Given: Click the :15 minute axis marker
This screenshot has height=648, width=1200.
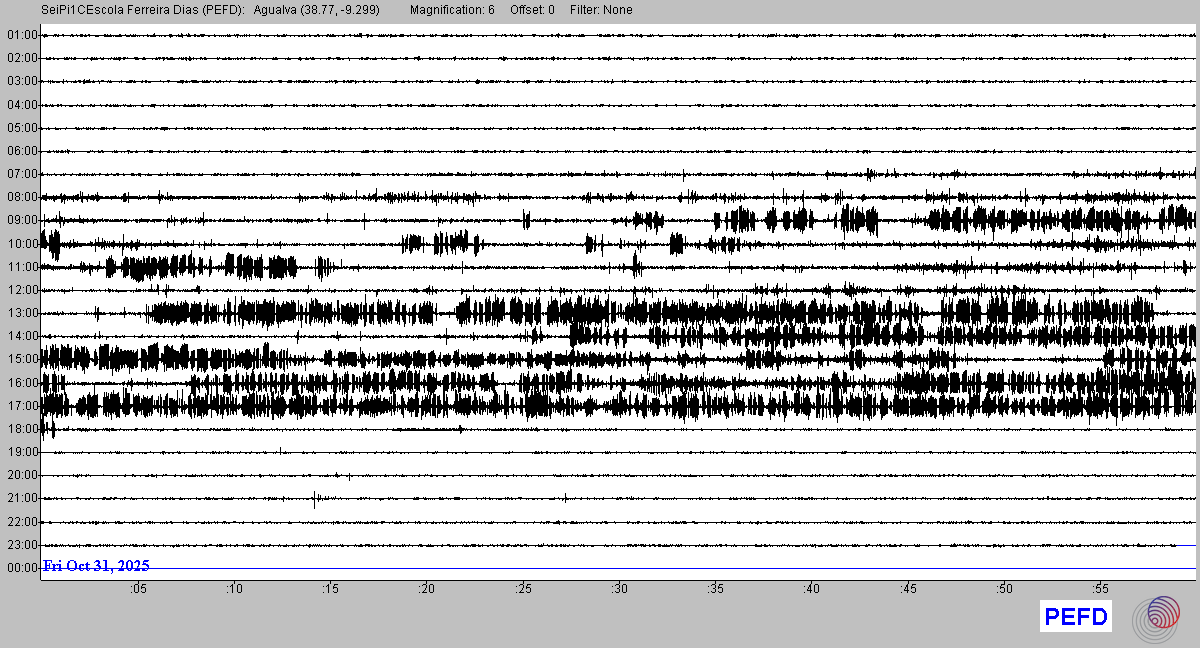Looking at the screenshot, I should (330, 589).
